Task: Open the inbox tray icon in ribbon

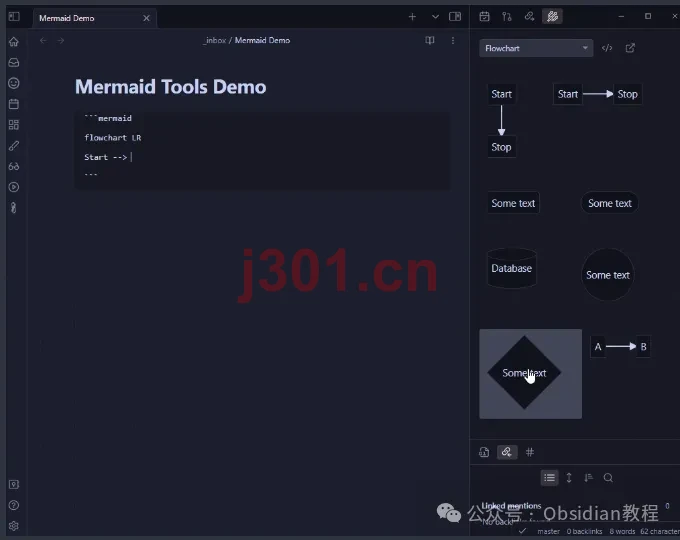Action: tap(14, 62)
